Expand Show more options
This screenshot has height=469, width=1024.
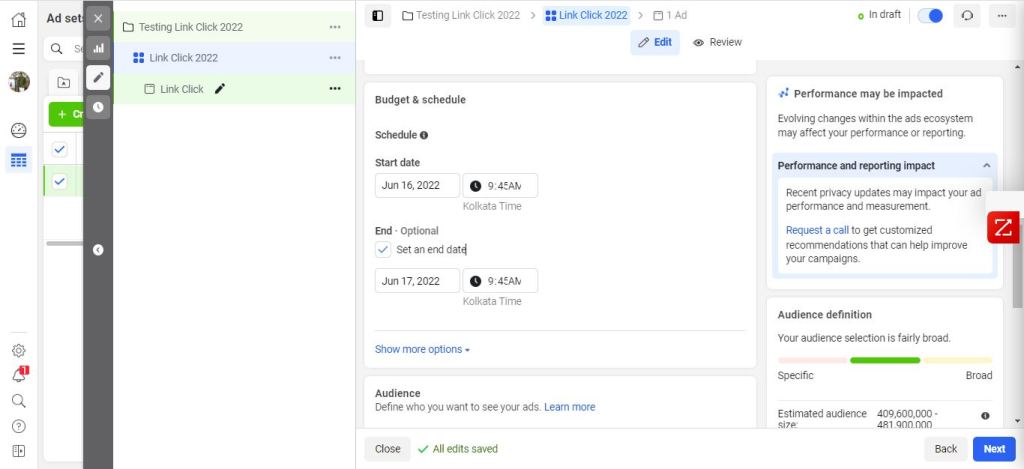tap(422, 349)
